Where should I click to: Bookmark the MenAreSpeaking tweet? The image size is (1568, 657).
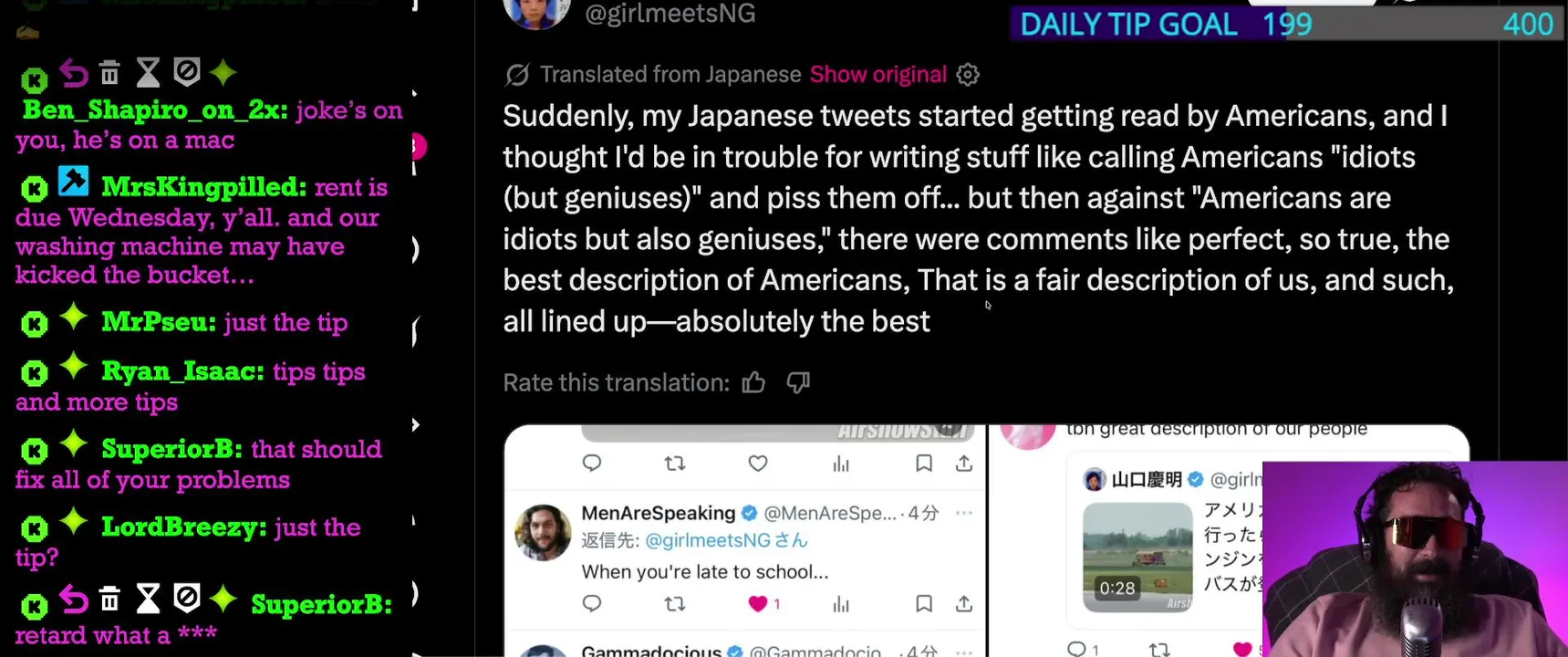point(924,603)
